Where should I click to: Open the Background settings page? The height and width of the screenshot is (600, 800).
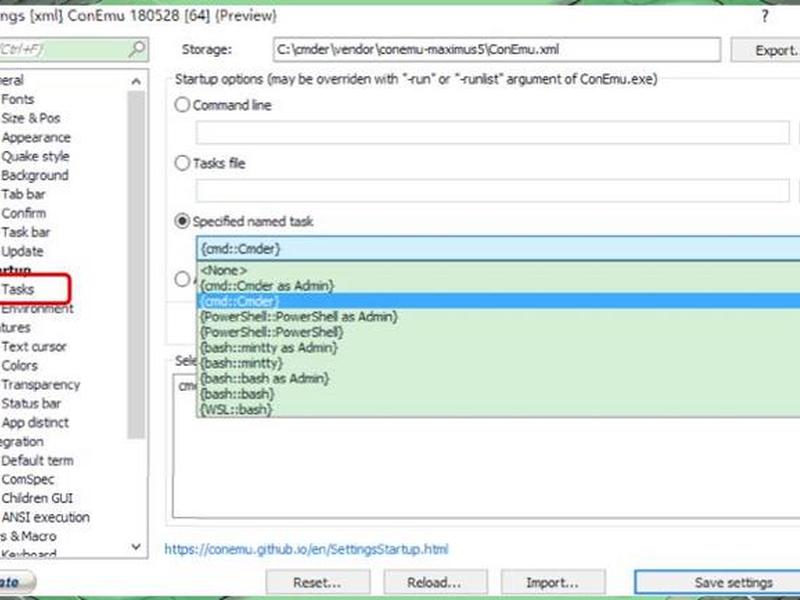point(35,175)
